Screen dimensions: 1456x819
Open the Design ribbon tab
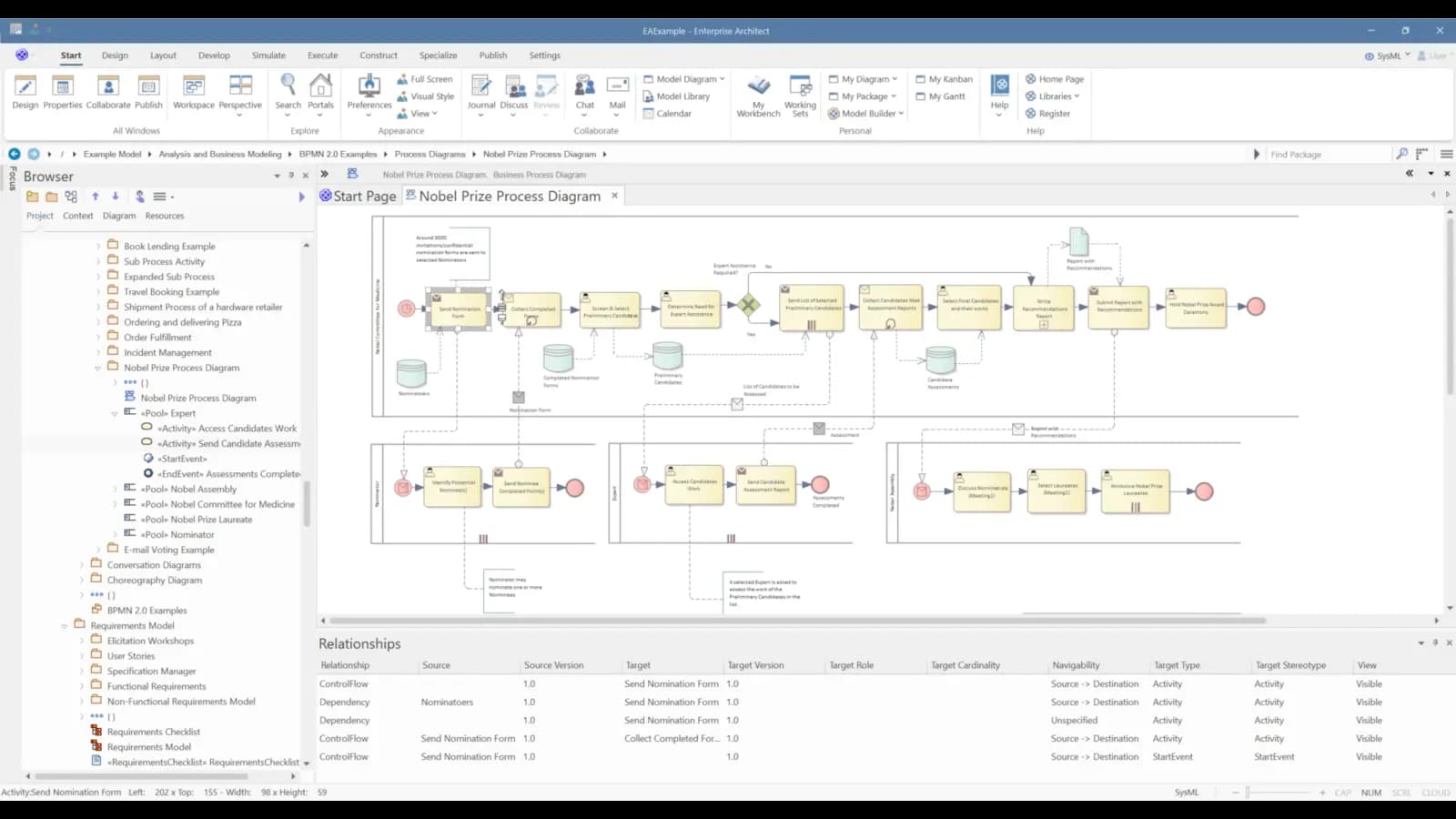click(x=115, y=56)
